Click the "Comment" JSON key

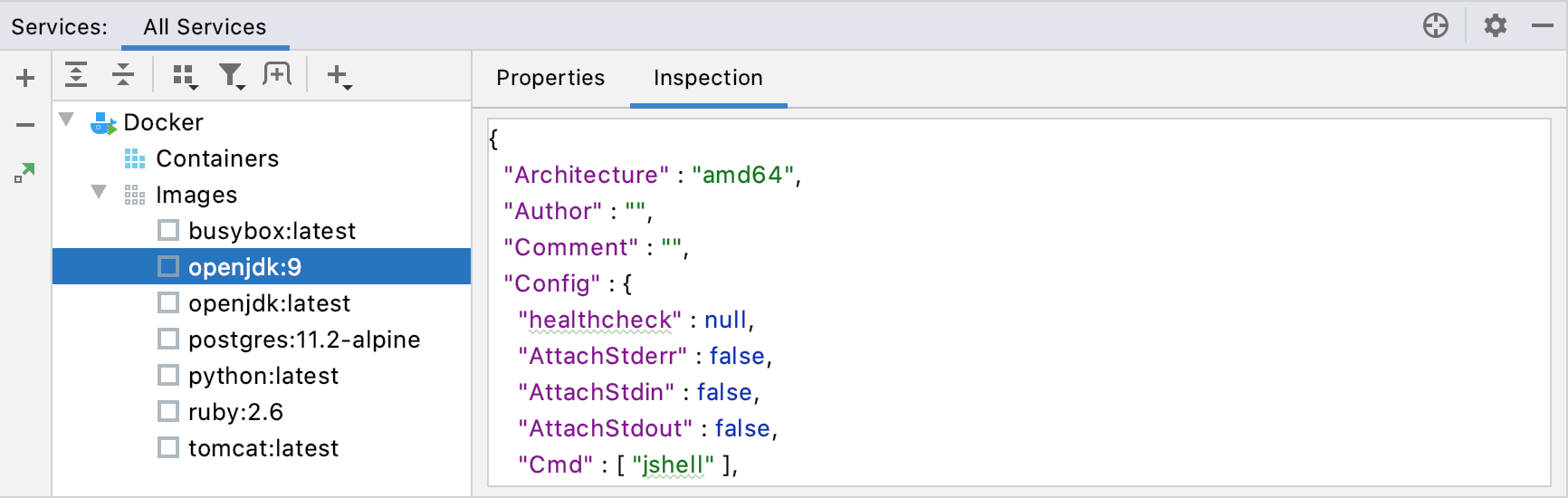coord(571,247)
